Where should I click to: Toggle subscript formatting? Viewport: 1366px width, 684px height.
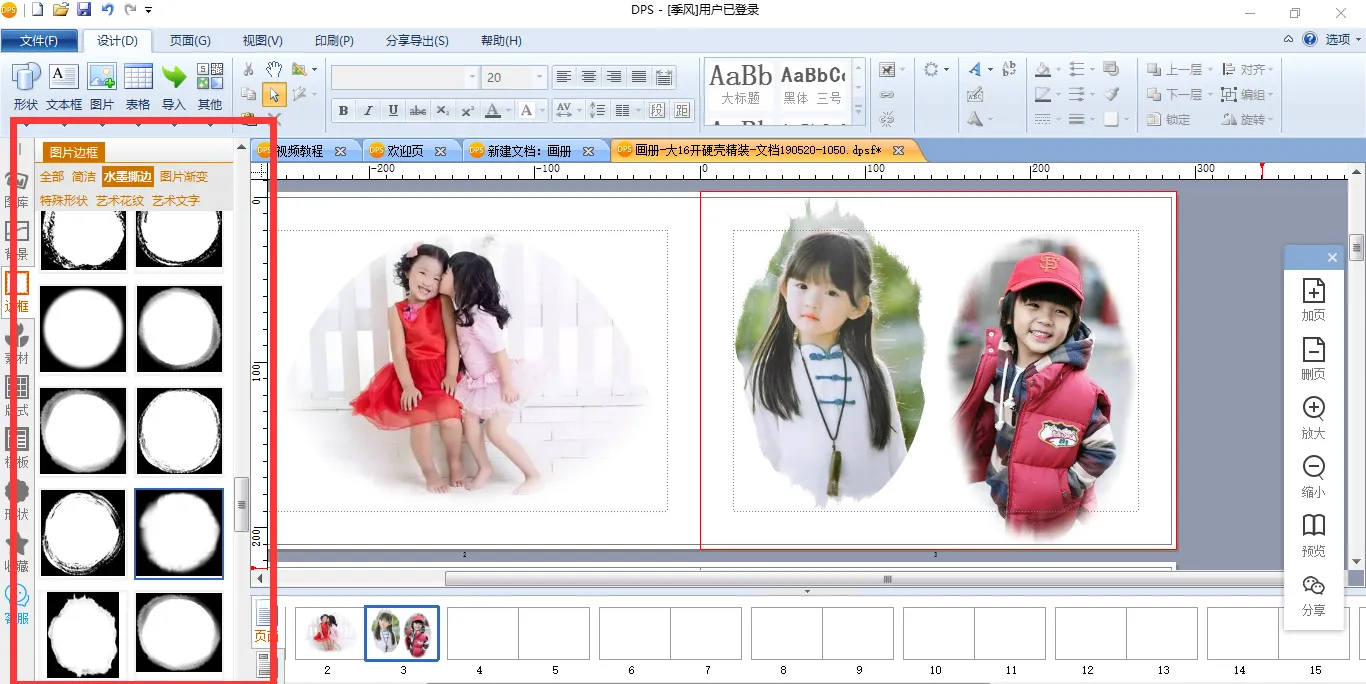(443, 110)
